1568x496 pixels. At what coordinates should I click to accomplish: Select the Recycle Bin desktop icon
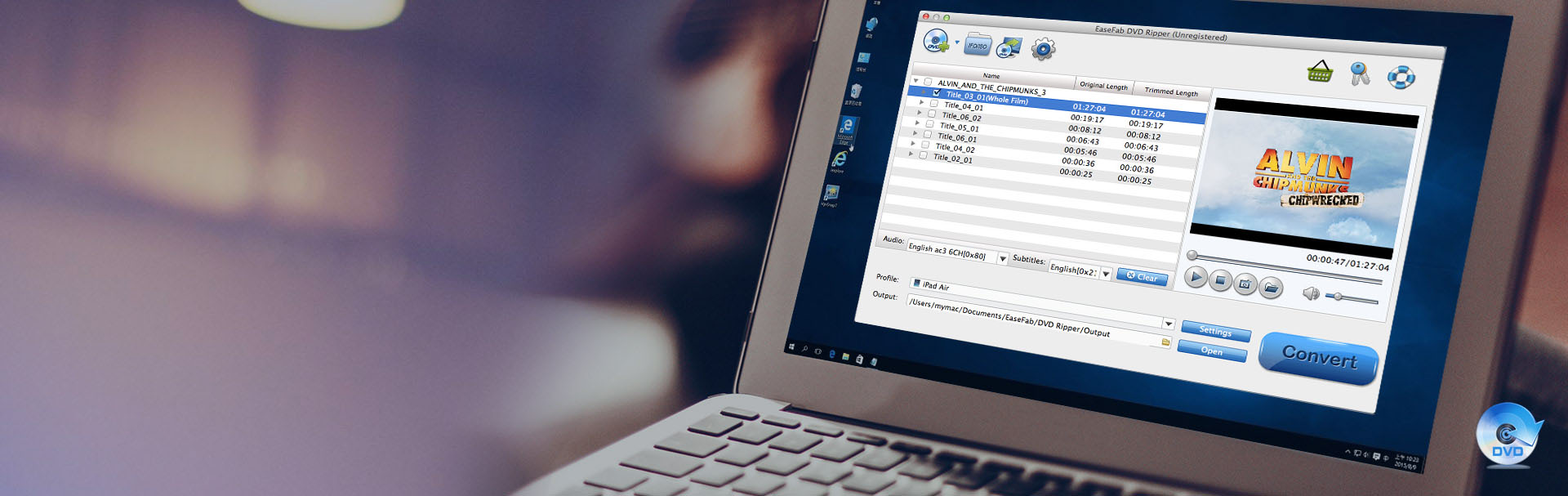(x=855, y=93)
